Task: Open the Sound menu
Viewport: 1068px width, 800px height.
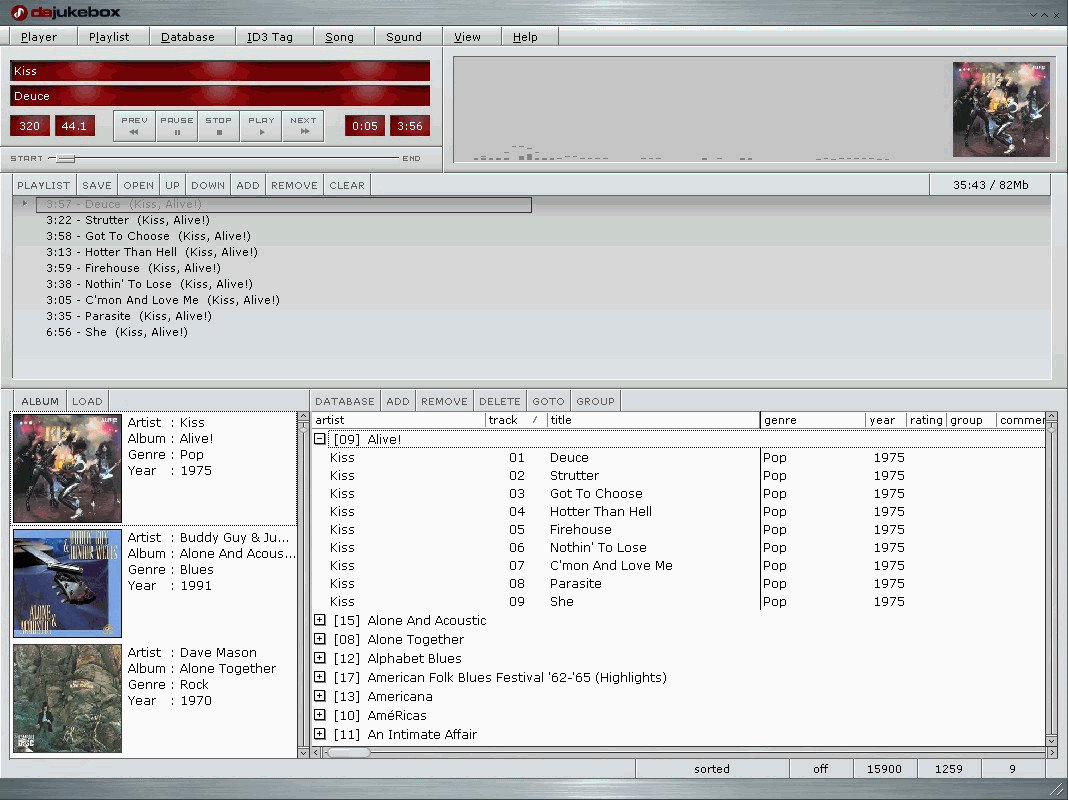Action: coord(404,37)
